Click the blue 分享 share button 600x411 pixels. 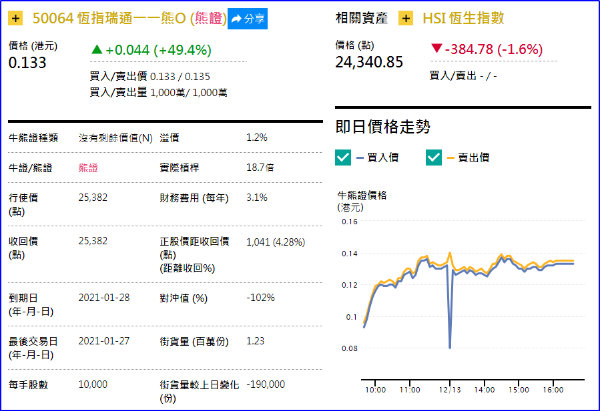[248, 18]
